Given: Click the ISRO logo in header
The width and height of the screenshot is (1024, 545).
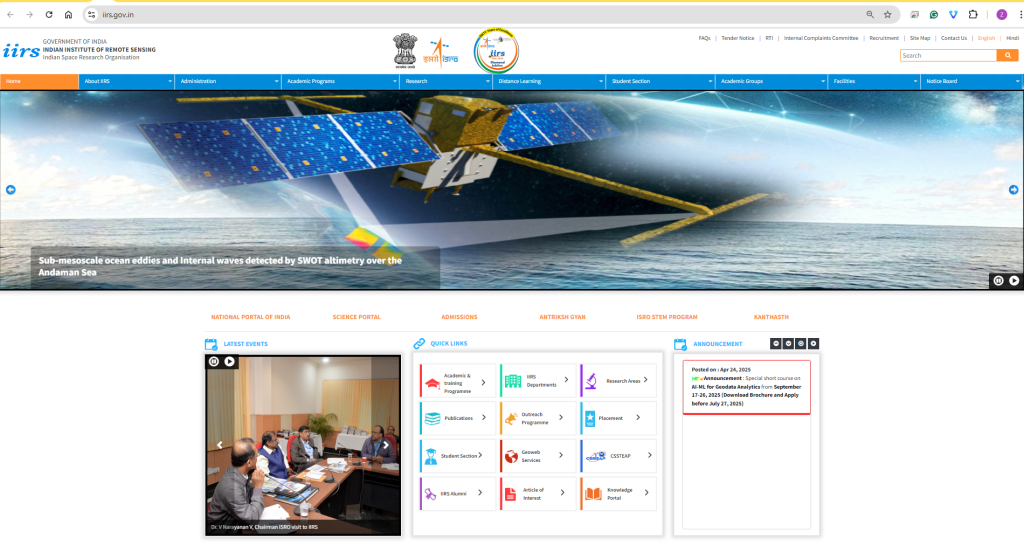Looking at the screenshot, I should click(441, 52).
